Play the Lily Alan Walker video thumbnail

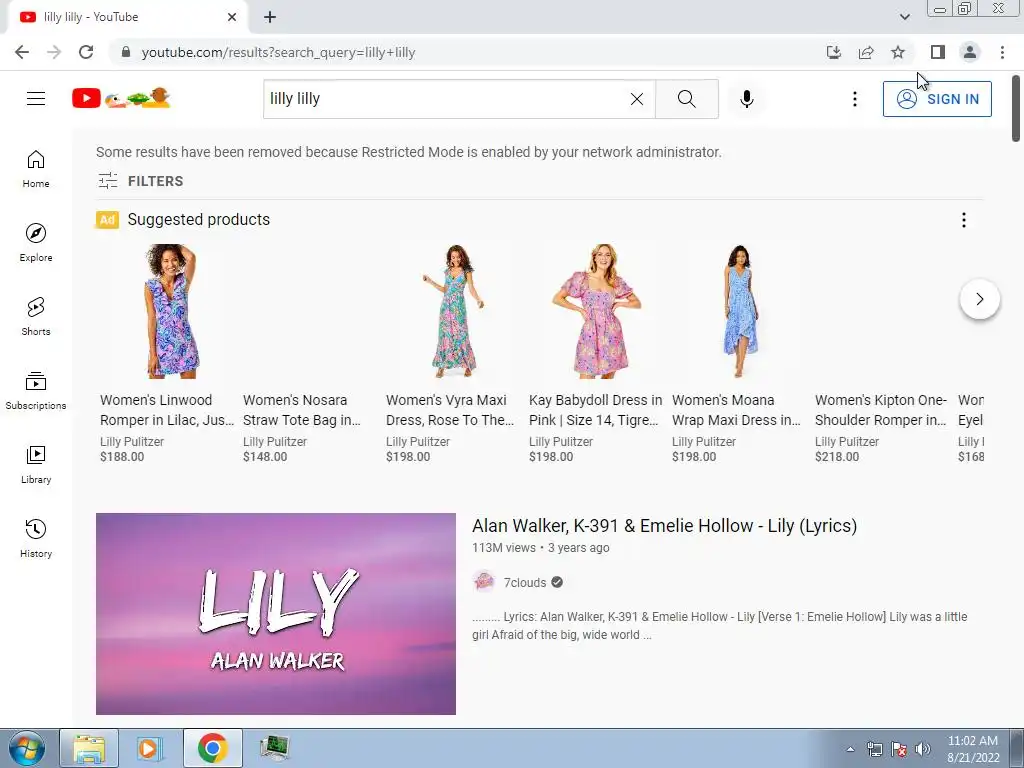pos(276,614)
